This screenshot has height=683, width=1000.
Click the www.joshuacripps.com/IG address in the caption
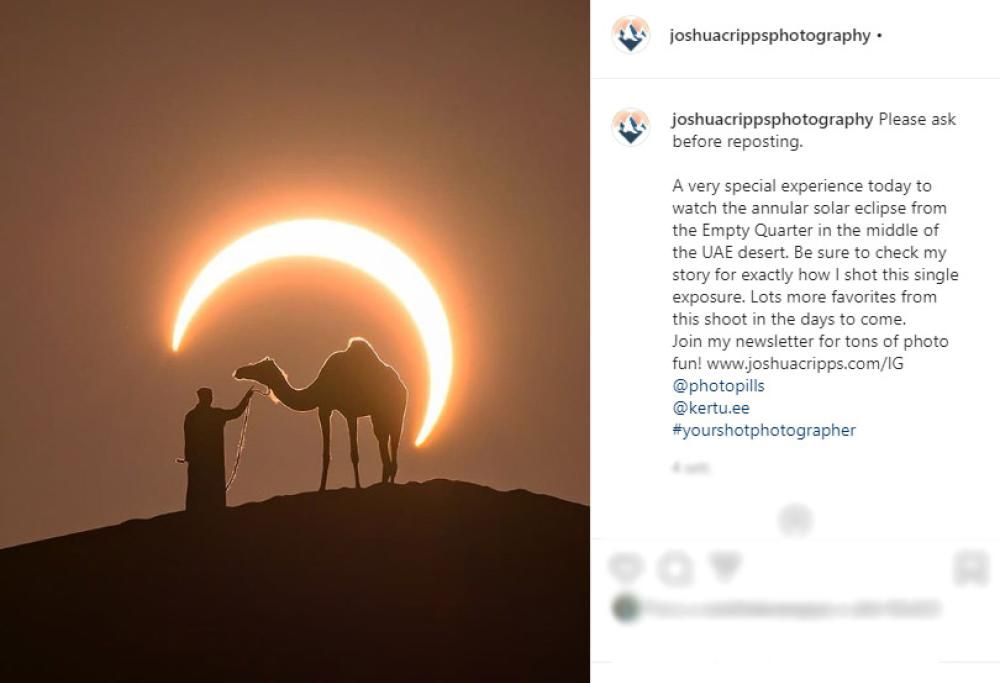pos(805,364)
